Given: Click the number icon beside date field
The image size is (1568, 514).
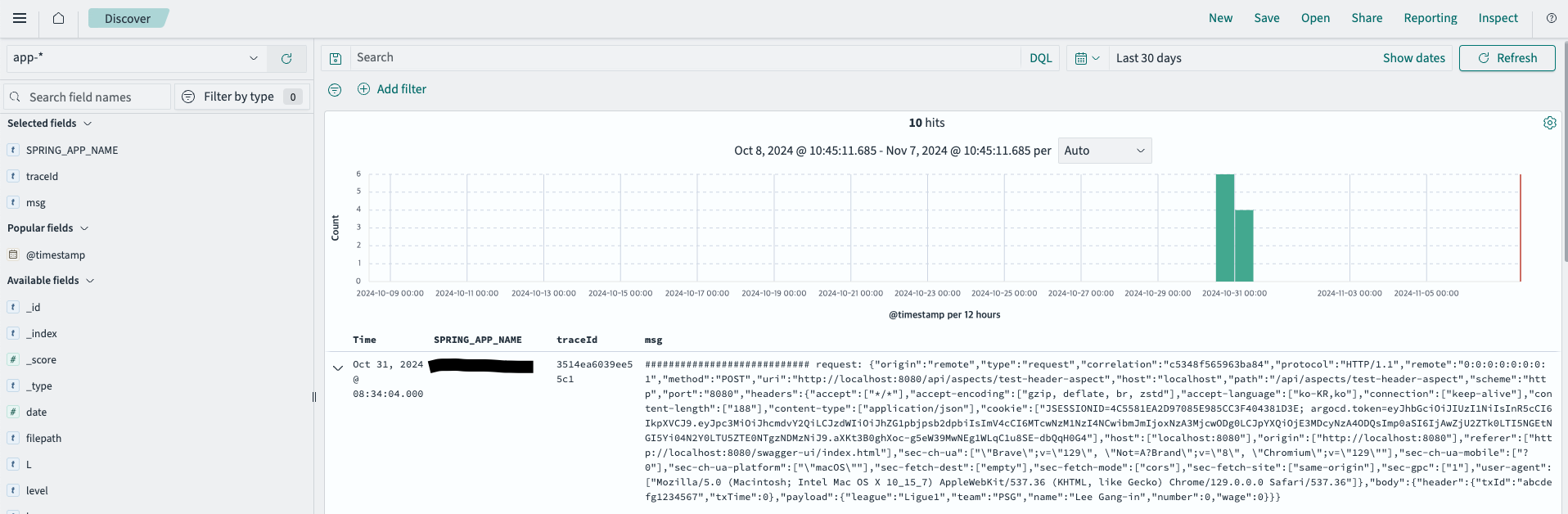Looking at the screenshot, I should click(13, 412).
